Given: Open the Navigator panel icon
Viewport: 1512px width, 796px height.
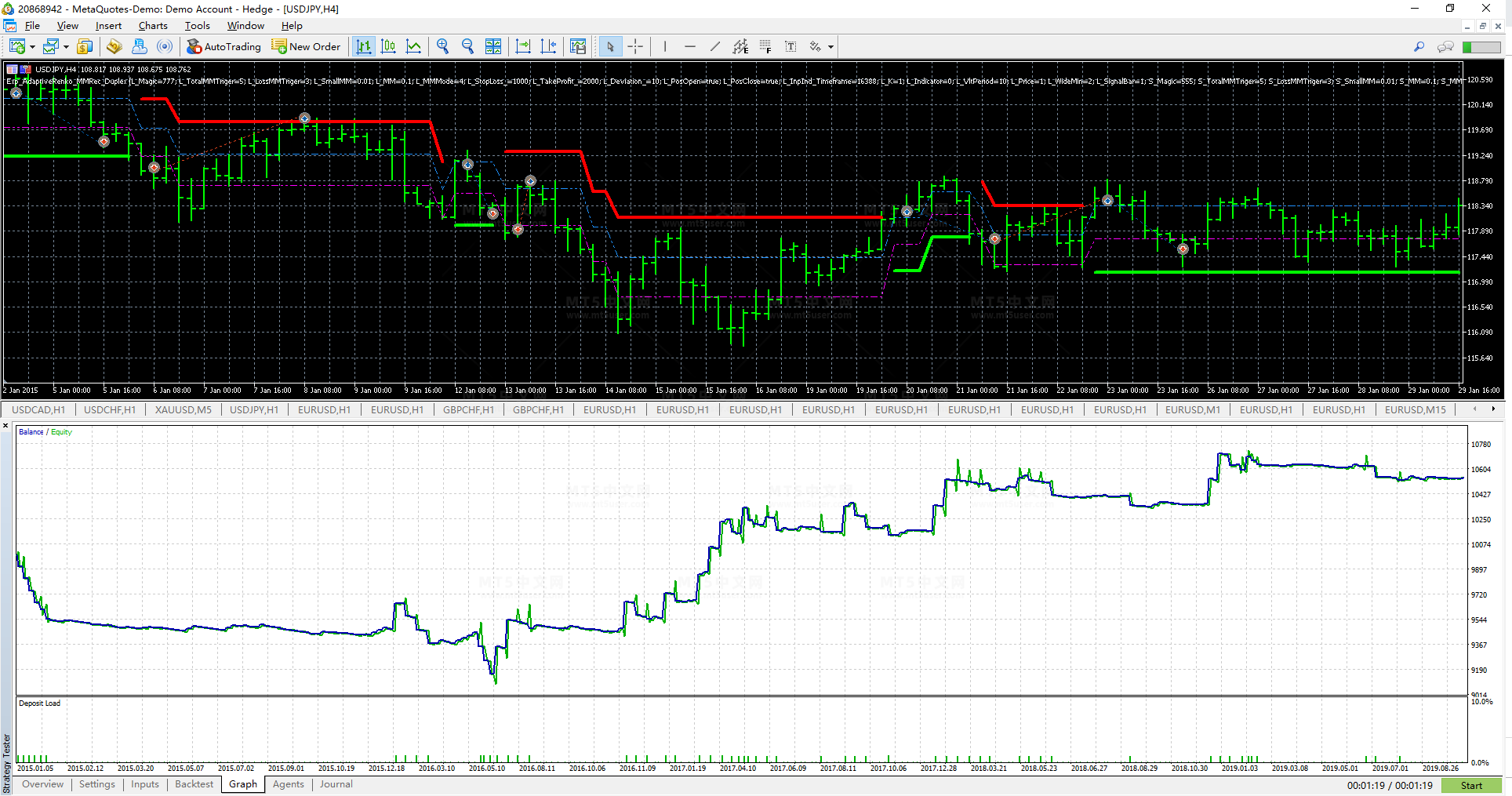Looking at the screenshot, I should point(140,46).
